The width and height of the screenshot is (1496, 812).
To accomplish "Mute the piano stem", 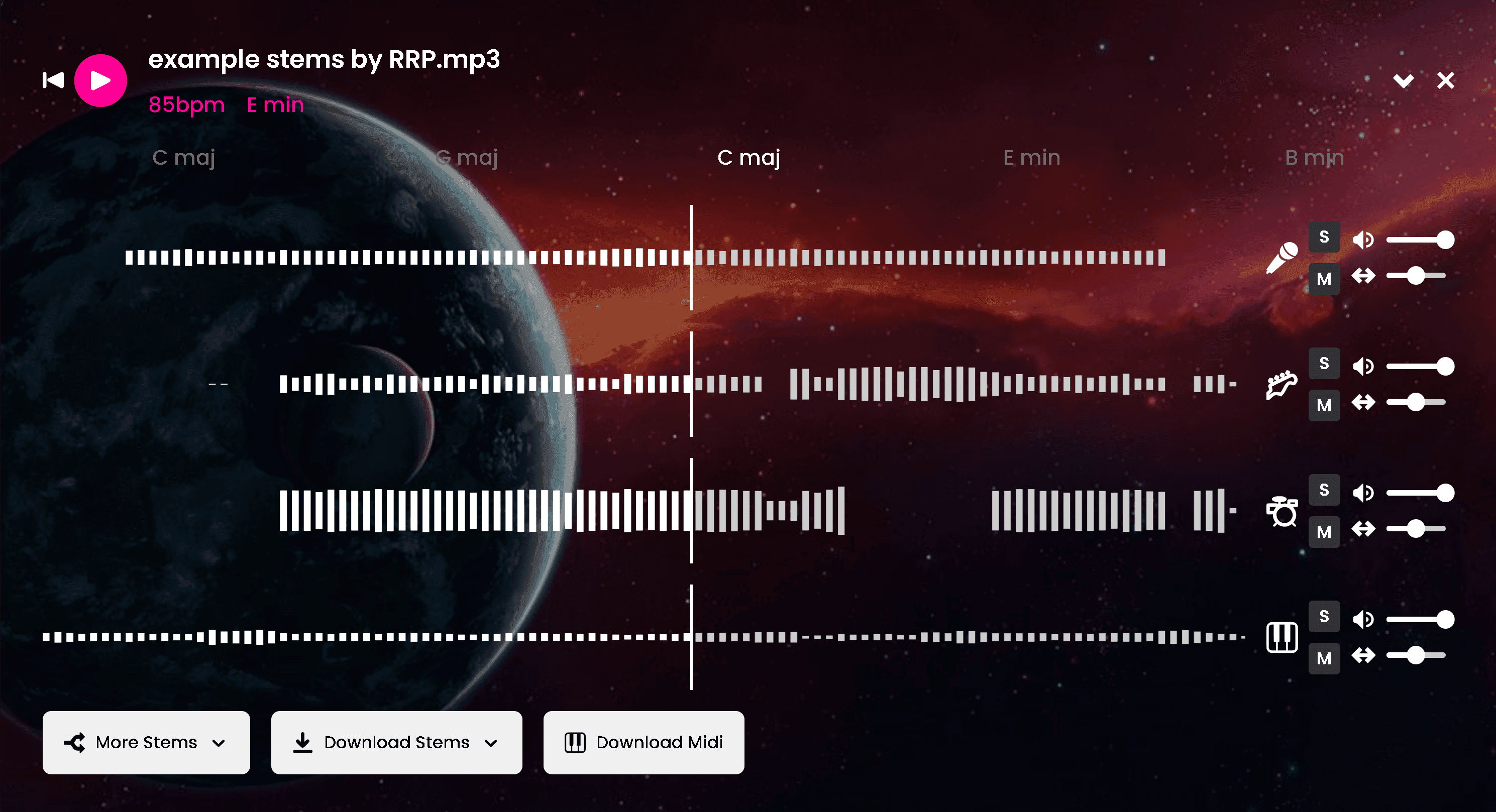I will pyautogui.click(x=1324, y=659).
